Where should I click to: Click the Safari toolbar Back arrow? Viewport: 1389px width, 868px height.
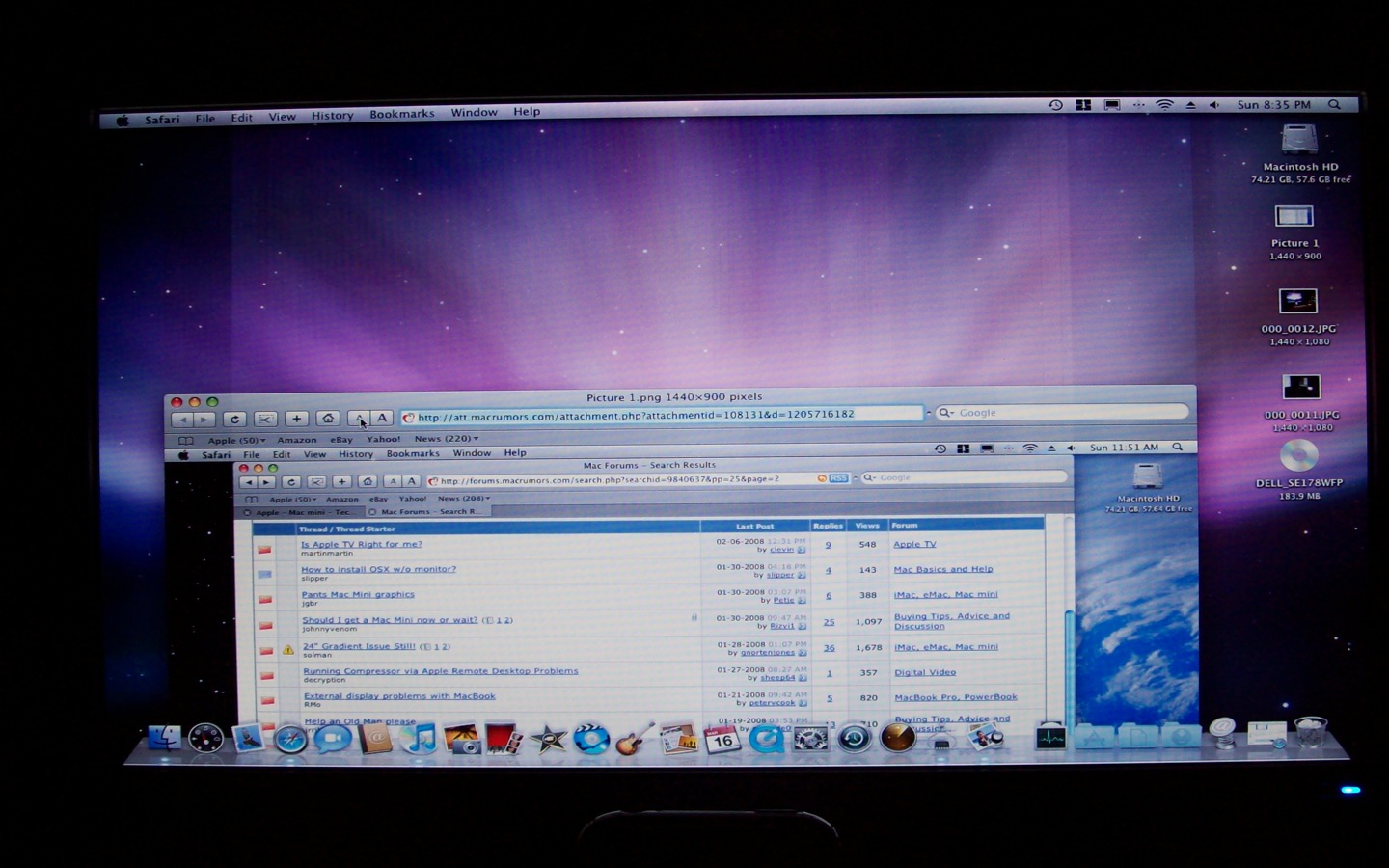182,420
